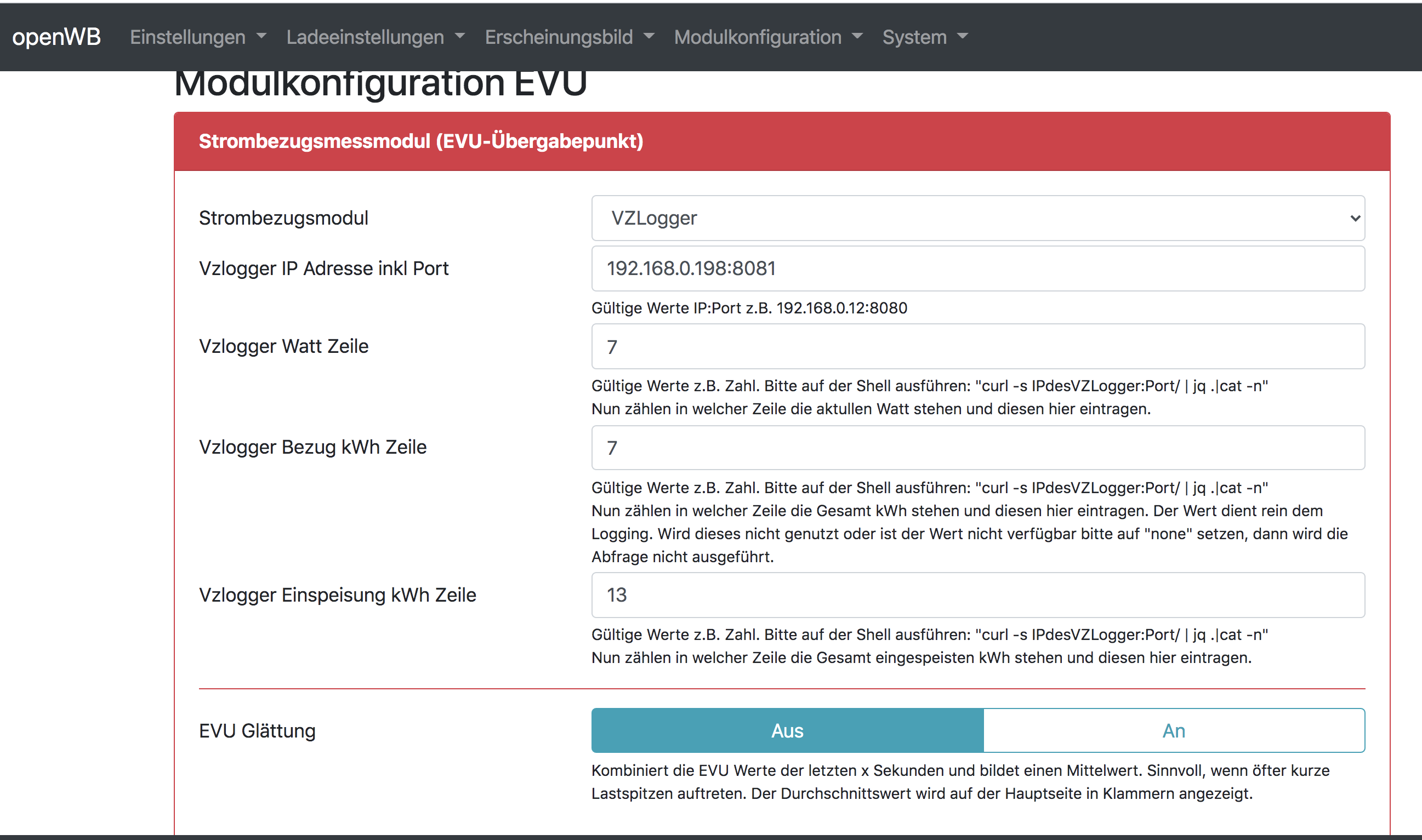Set EVU Glättung to Aus
This screenshot has height=840, width=1422.
point(787,731)
